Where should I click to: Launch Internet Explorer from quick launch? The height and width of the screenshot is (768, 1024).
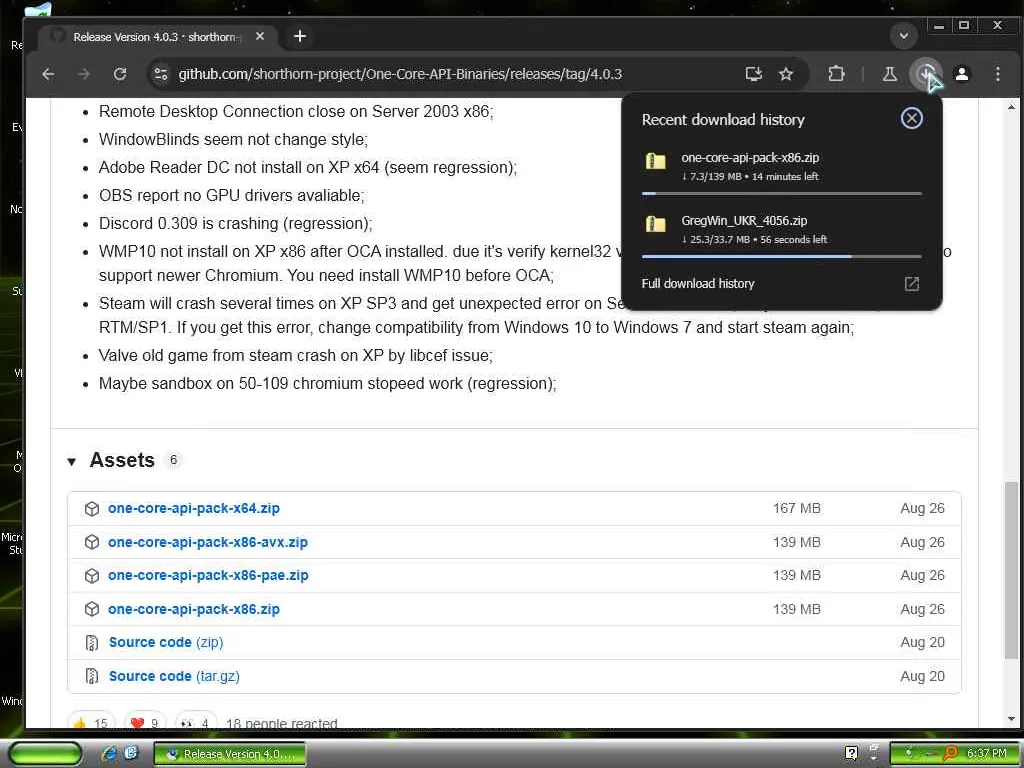point(110,753)
